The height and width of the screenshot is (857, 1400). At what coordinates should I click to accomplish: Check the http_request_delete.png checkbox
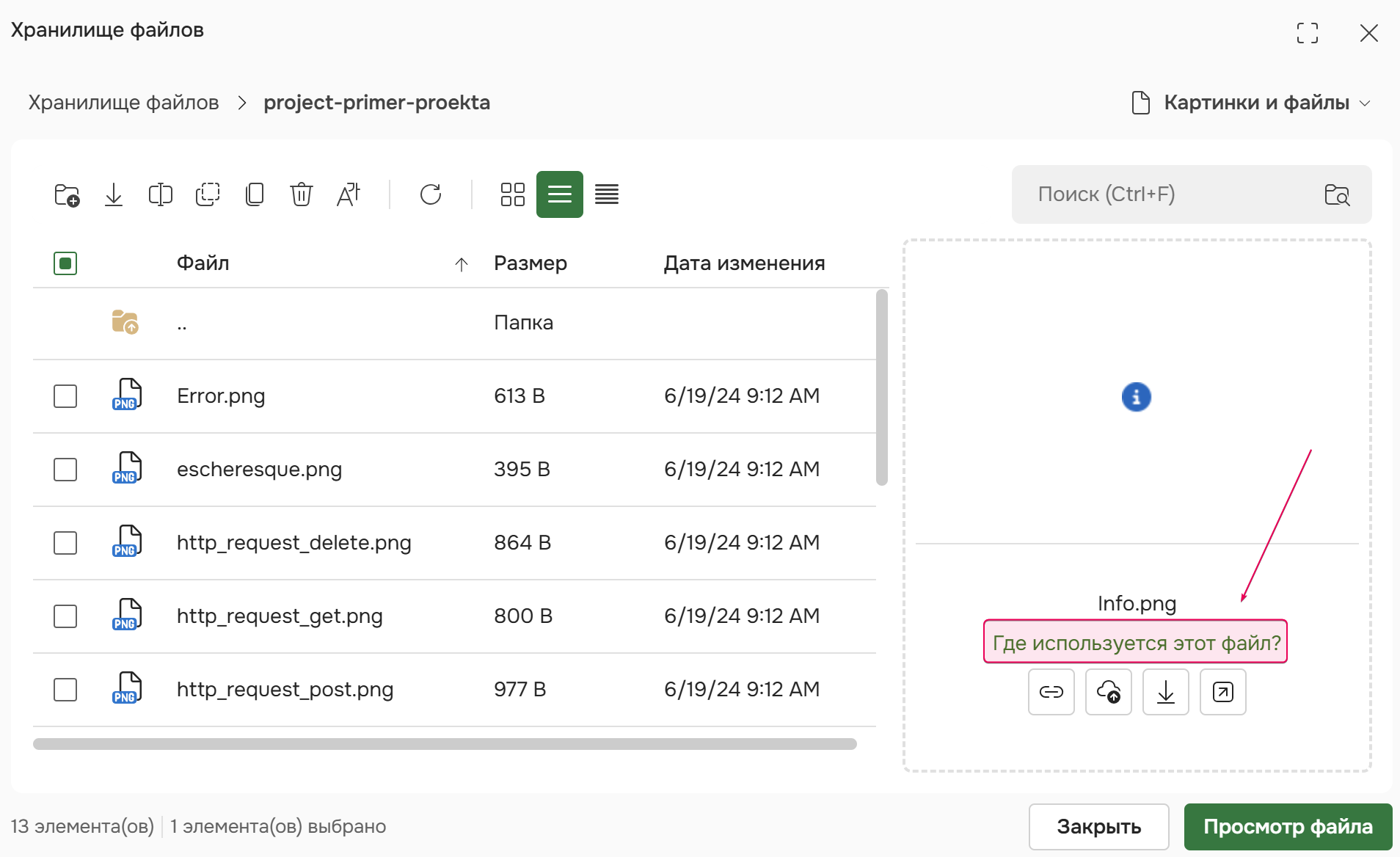[65, 543]
